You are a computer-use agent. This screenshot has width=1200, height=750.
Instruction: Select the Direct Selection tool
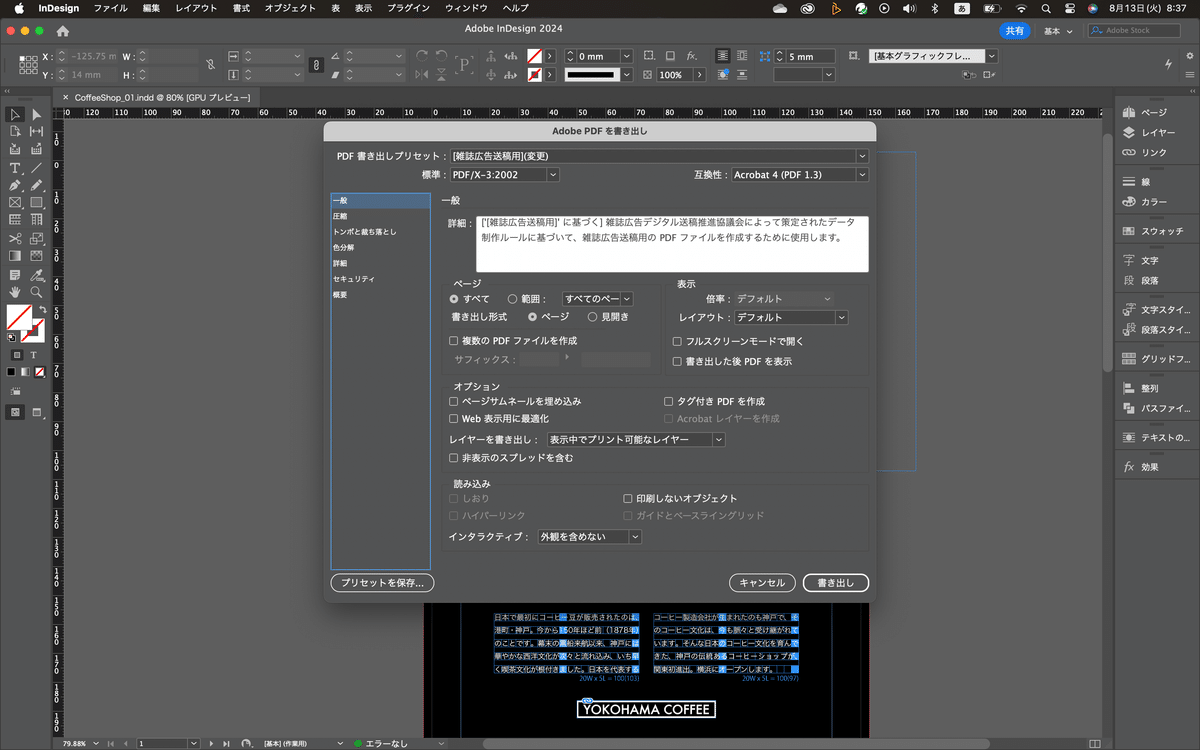point(37,115)
